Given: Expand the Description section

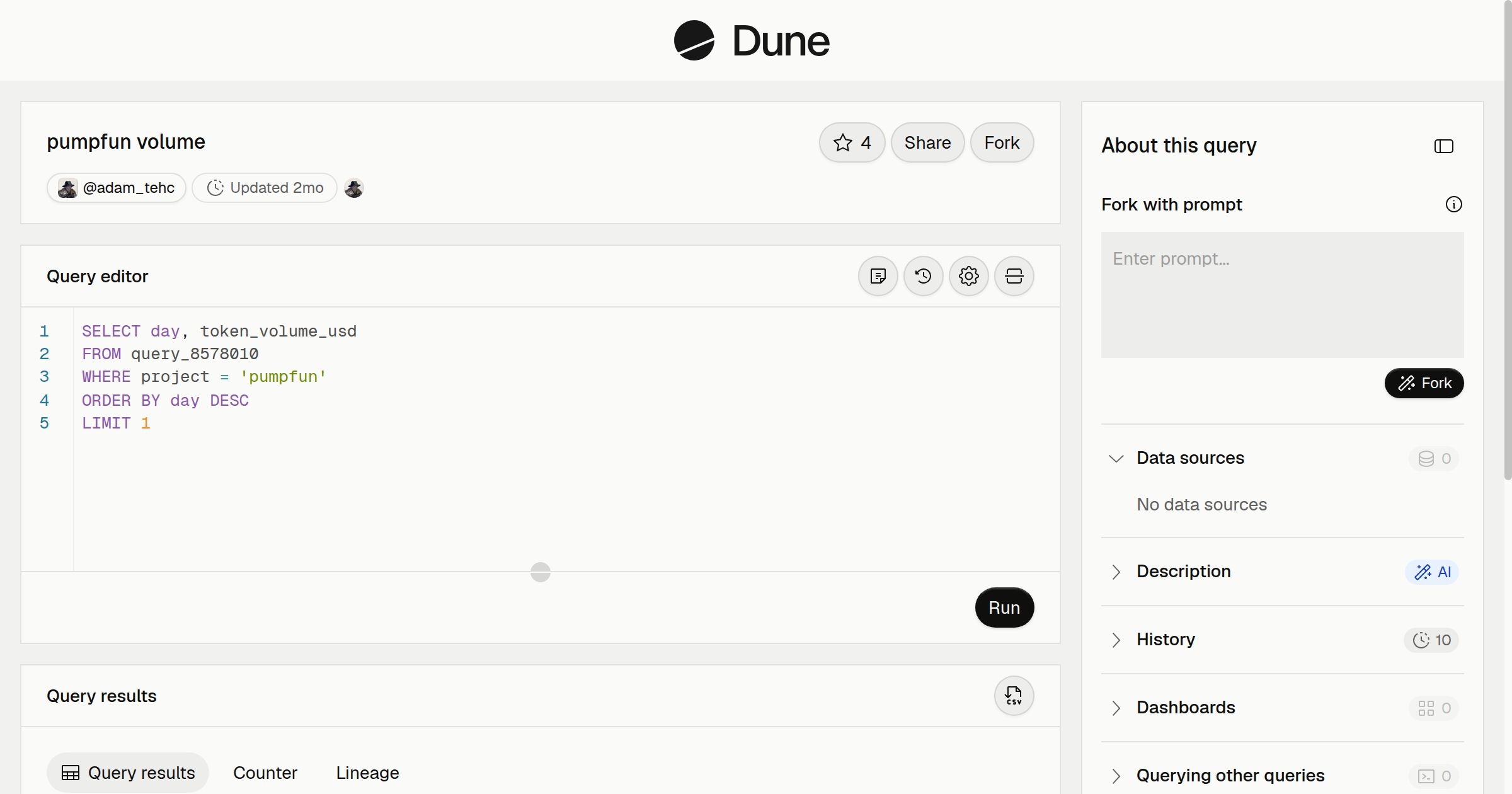Looking at the screenshot, I should tap(1116, 572).
